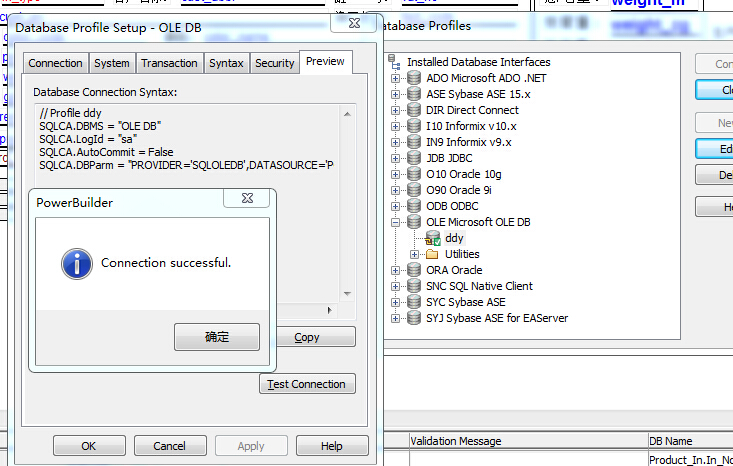Expand the SNC SQL Native Client node
733x466 pixels.
tap(395, 287)
